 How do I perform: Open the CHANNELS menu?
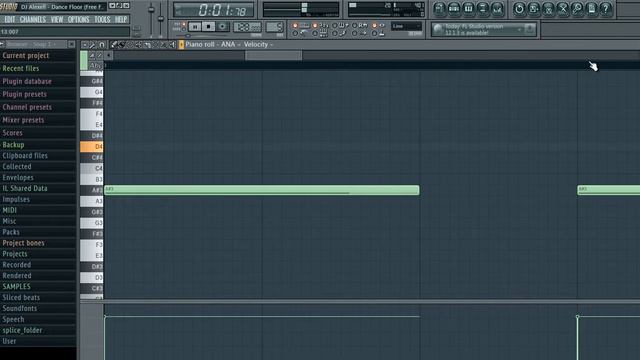coord(33,19)
